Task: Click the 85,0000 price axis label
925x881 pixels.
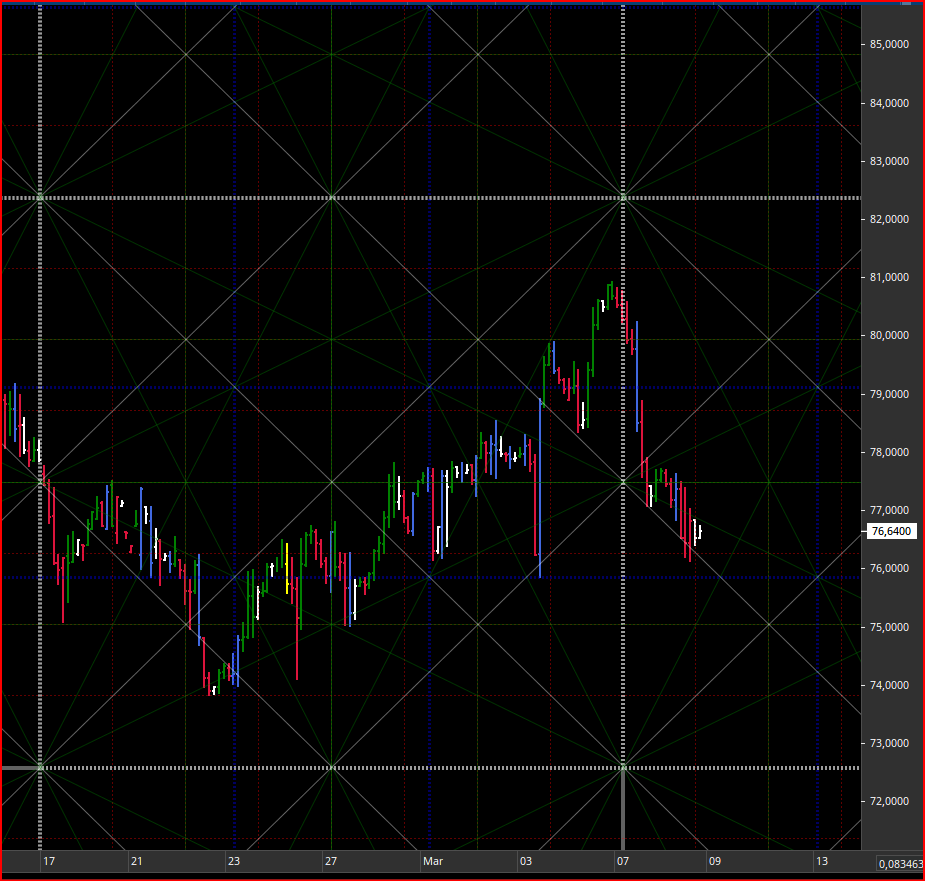Action: coord(889,45)
